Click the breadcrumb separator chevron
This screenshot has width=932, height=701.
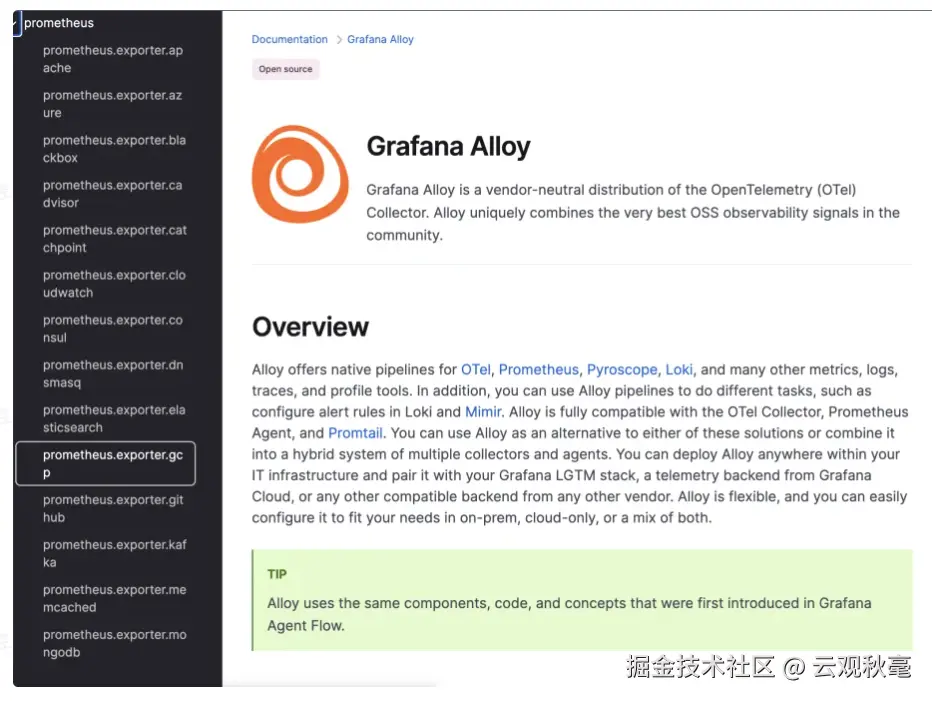click(x=339, y=39)
